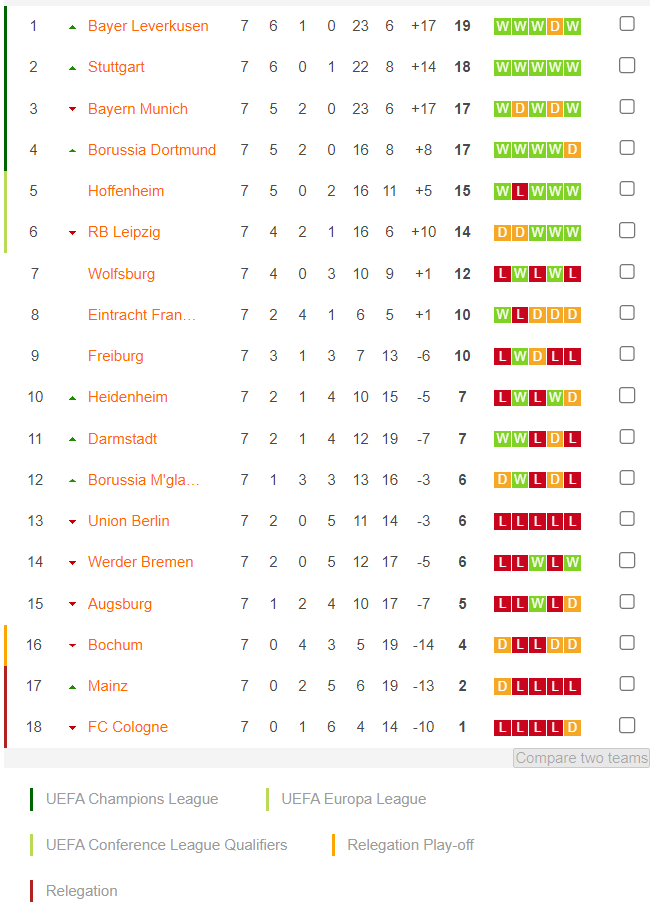
Task: Click the L form badge in Hoffenheim's row
Action: [520, 191]
